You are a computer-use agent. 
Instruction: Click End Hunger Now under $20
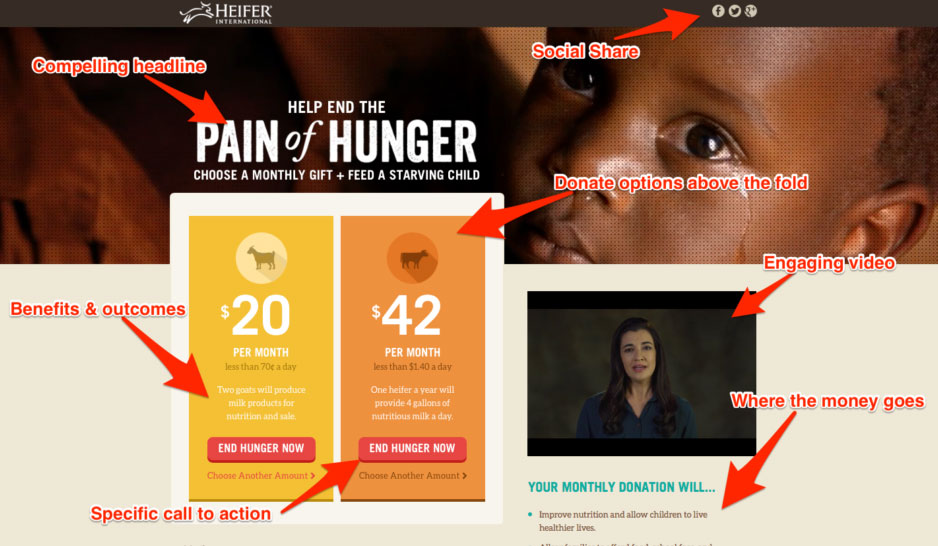pos(261,449)
